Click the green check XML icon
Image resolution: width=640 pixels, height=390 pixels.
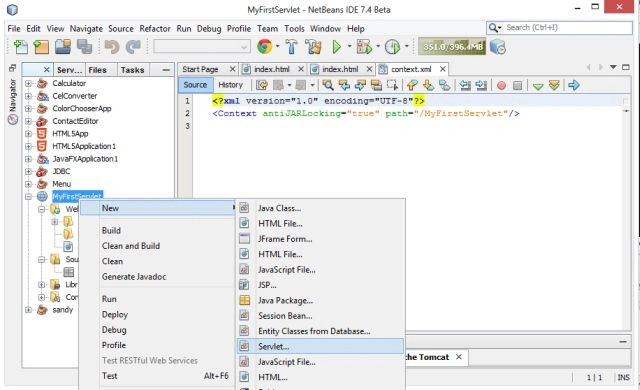(x=538, y=86)
